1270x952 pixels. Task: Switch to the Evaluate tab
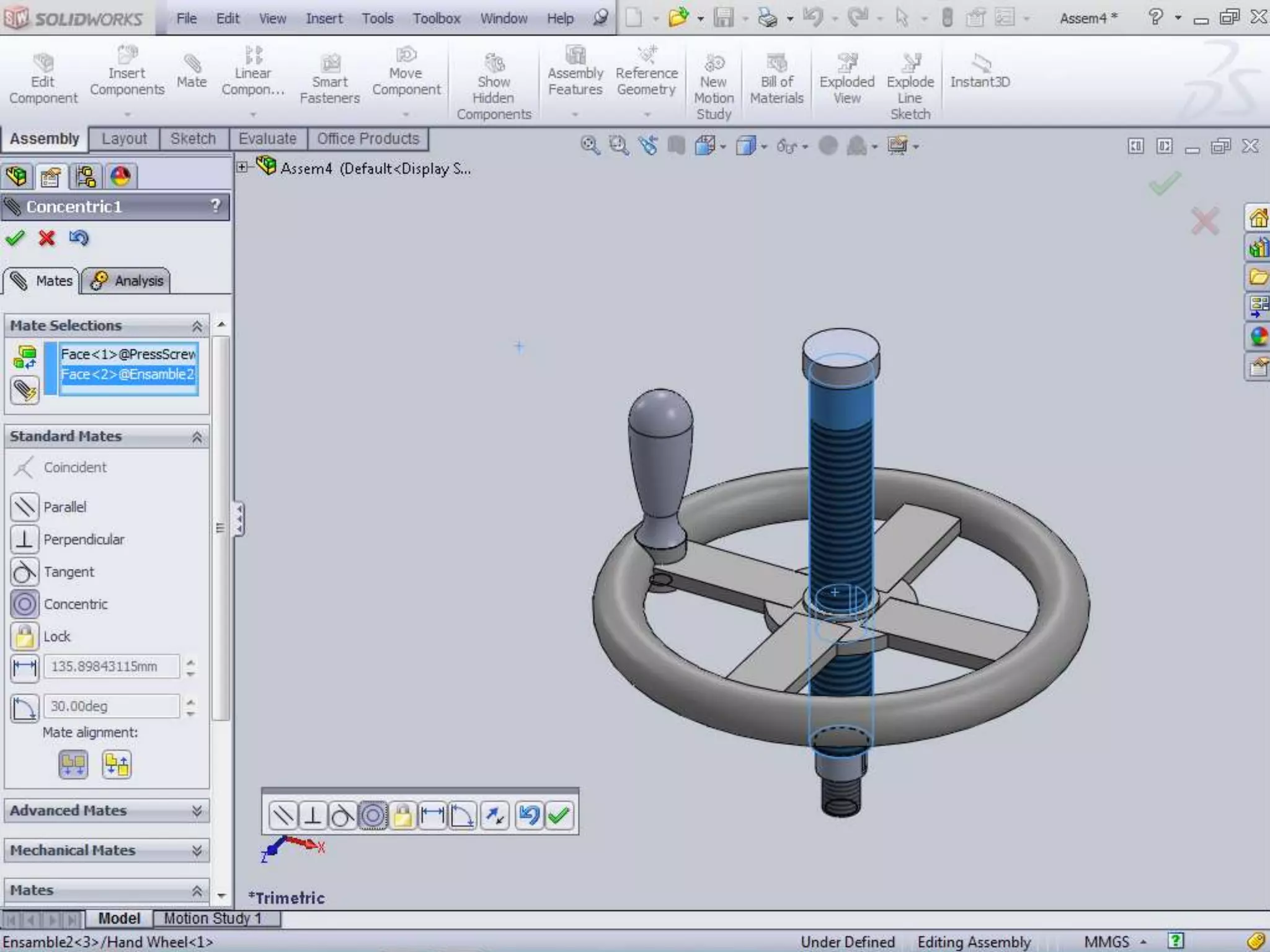pyautogui.click(x=267, y=139)
